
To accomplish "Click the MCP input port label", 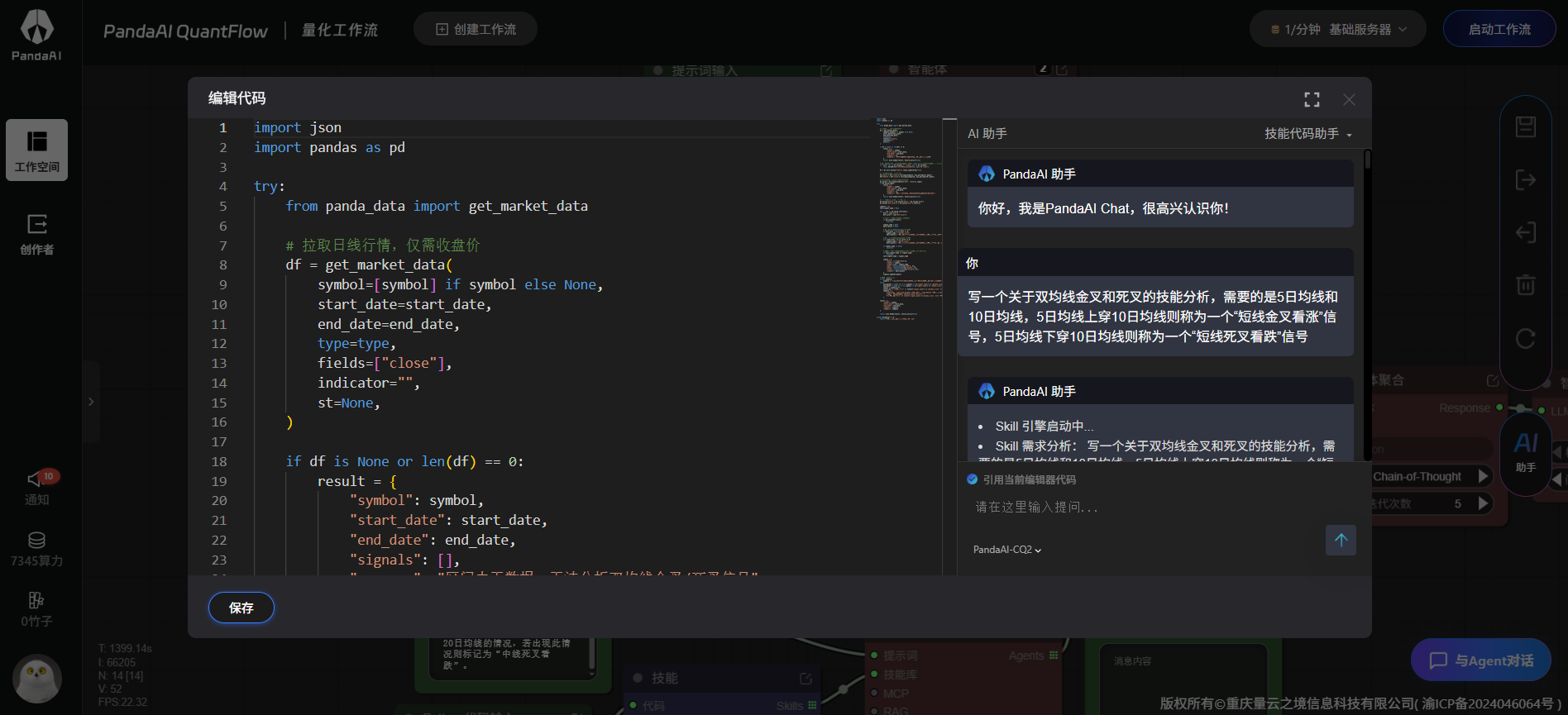I will [x=896, y=694].
